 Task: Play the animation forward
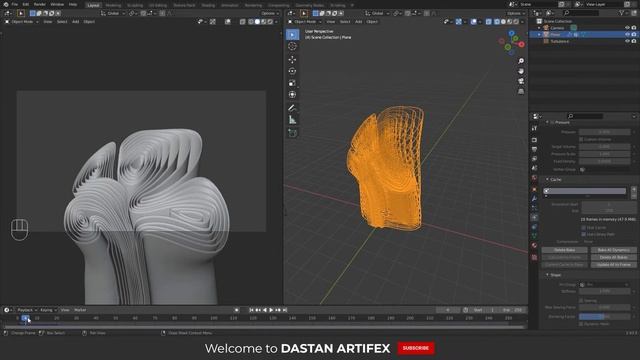[271, 310]
